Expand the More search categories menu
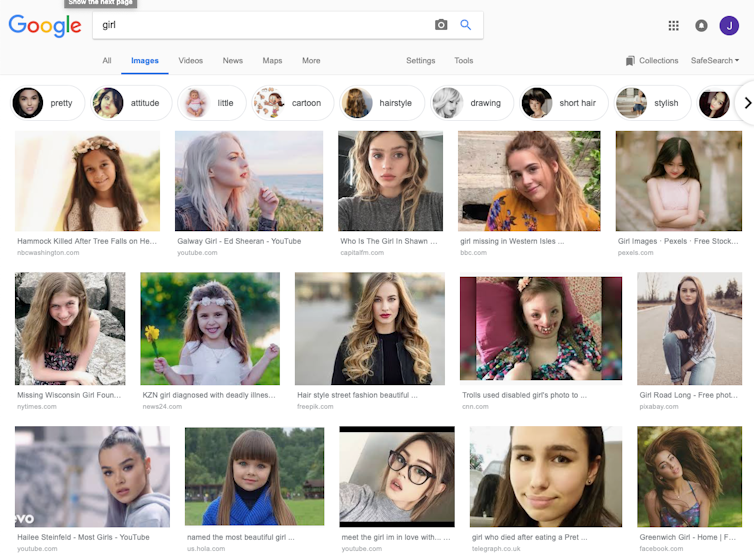 click(x=311, y=61)
